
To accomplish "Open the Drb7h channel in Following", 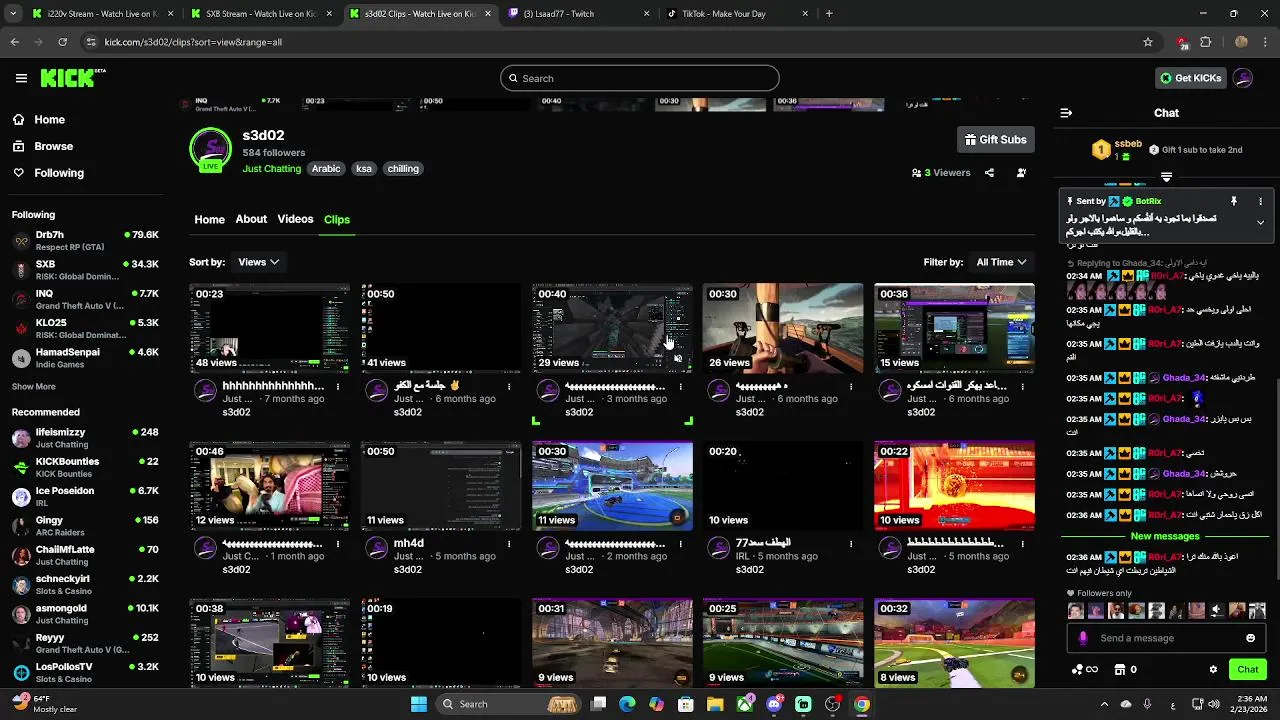I will 85,240.
